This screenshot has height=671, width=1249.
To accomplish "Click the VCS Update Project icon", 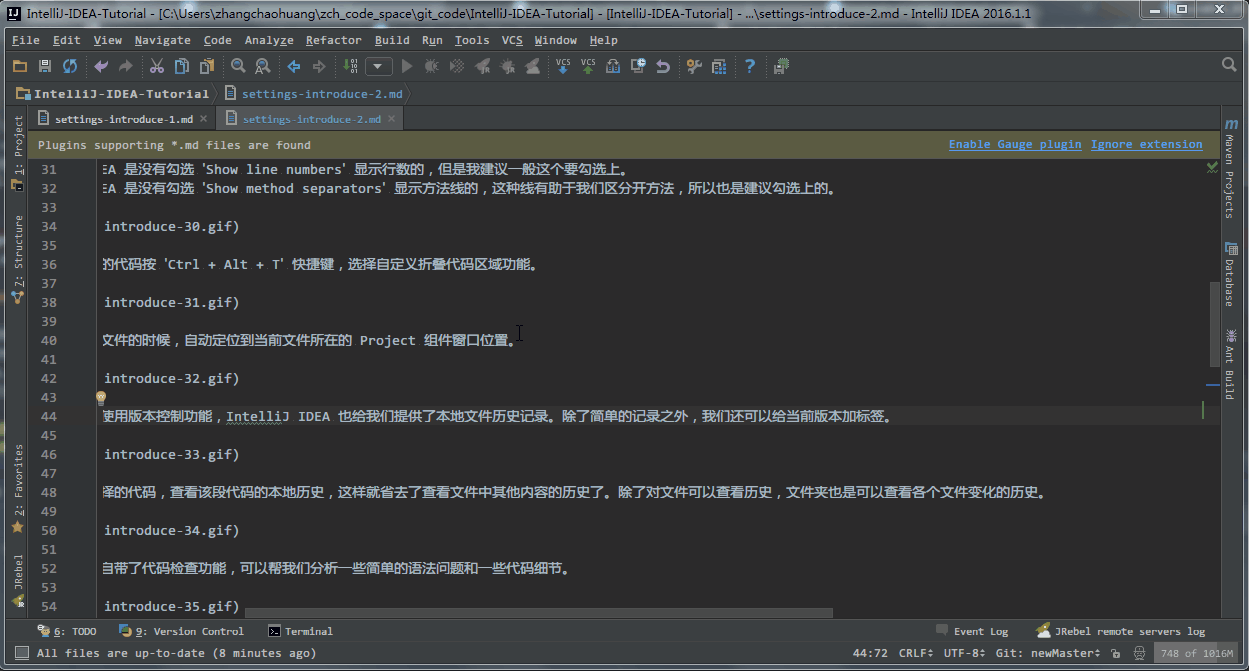I will pyautogui.click(x=563, y=66).
